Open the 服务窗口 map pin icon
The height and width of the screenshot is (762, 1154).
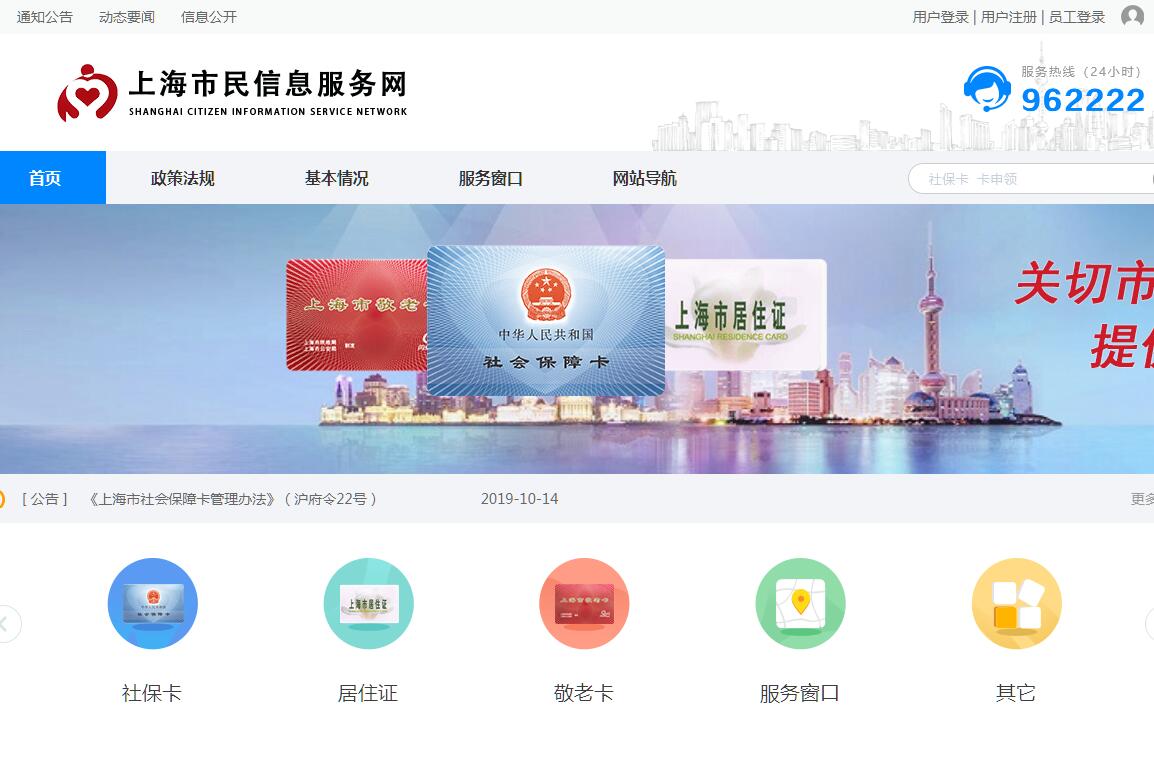[800, 603]
